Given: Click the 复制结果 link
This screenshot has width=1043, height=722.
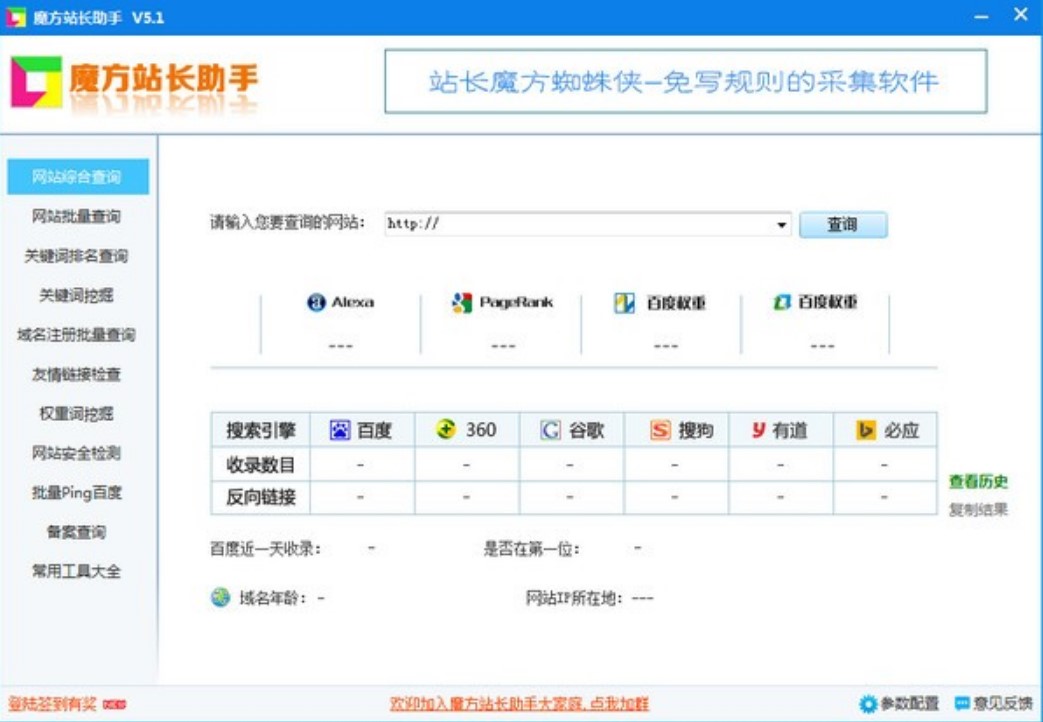Looking at the screenshot, I should click(978, 510).
